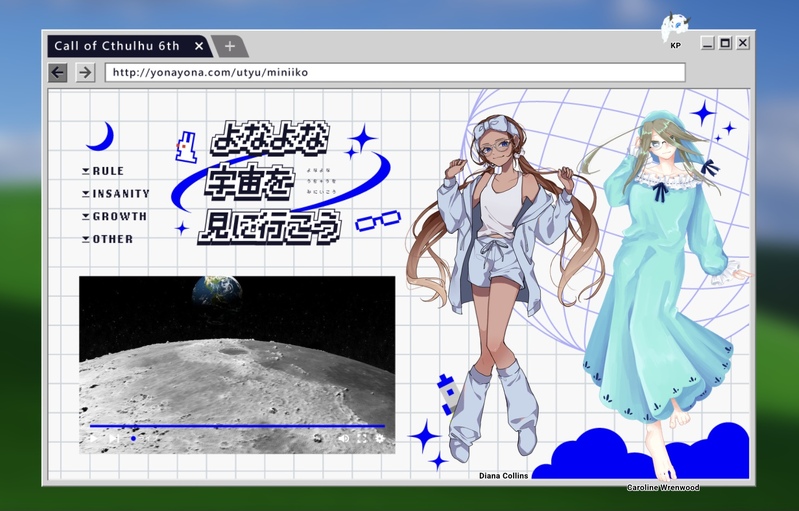Click the yonayona.com address bar

(x=395, y=72)
